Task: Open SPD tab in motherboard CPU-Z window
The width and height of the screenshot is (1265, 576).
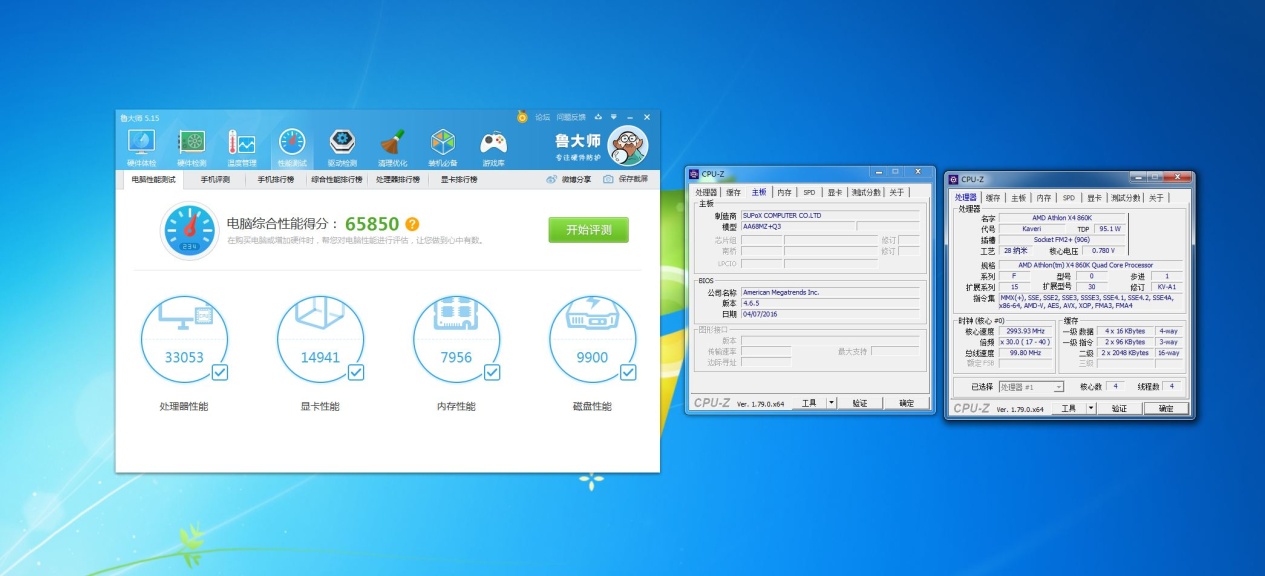Action: point(809,192)
